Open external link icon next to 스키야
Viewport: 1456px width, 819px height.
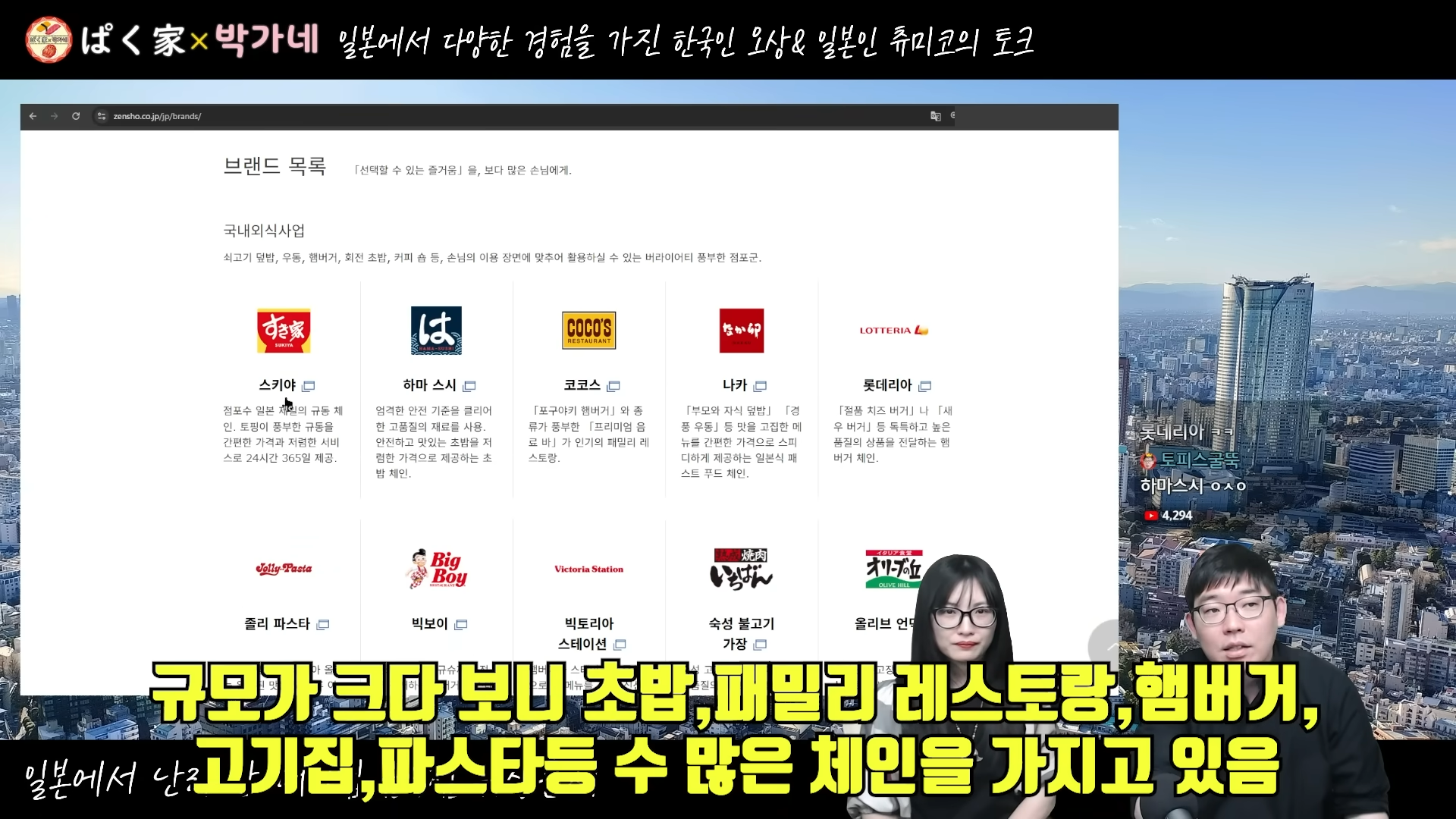(x=309, y=386)
